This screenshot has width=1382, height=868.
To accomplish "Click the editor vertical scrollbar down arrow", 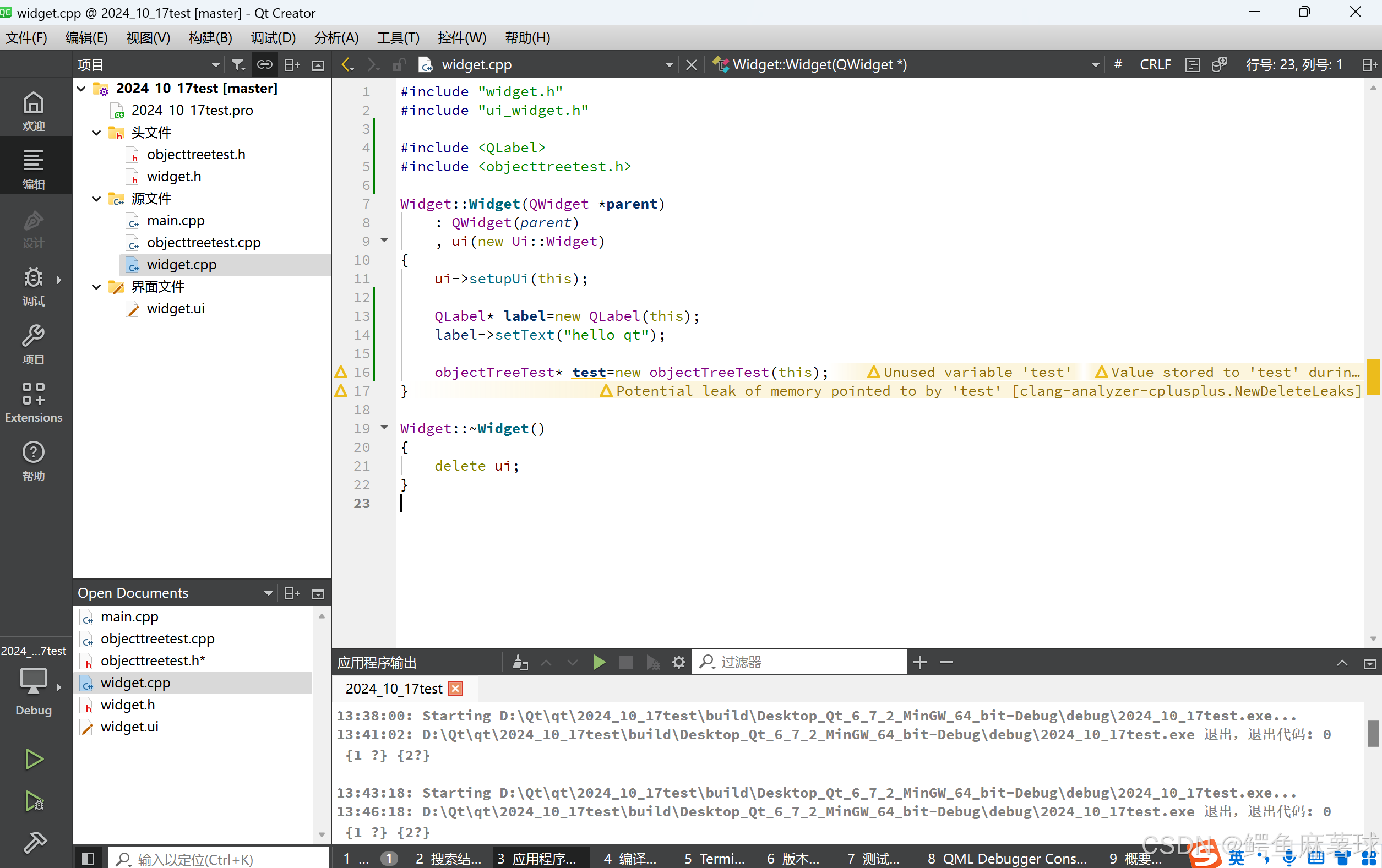I will click(x=1373, y=638).
